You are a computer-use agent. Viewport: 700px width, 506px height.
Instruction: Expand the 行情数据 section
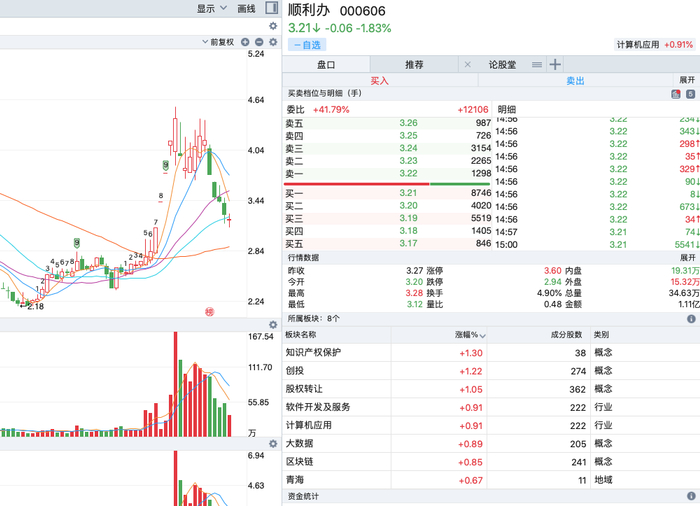click(x=688, y=258)
